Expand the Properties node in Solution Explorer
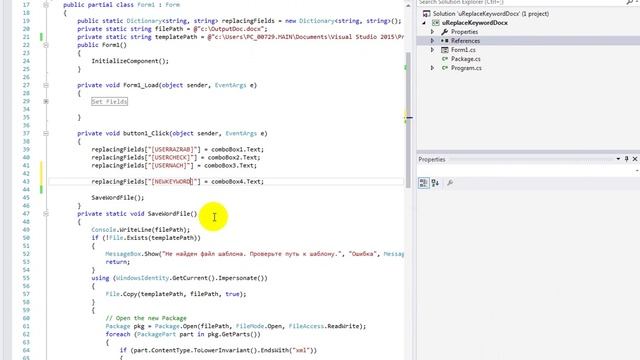Image resolution: width=640 pixels, height=360 pixels. [432, 31]
